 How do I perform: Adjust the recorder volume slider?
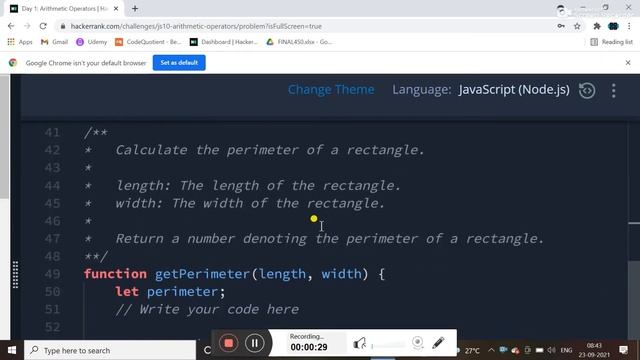(x=388, y=346)
